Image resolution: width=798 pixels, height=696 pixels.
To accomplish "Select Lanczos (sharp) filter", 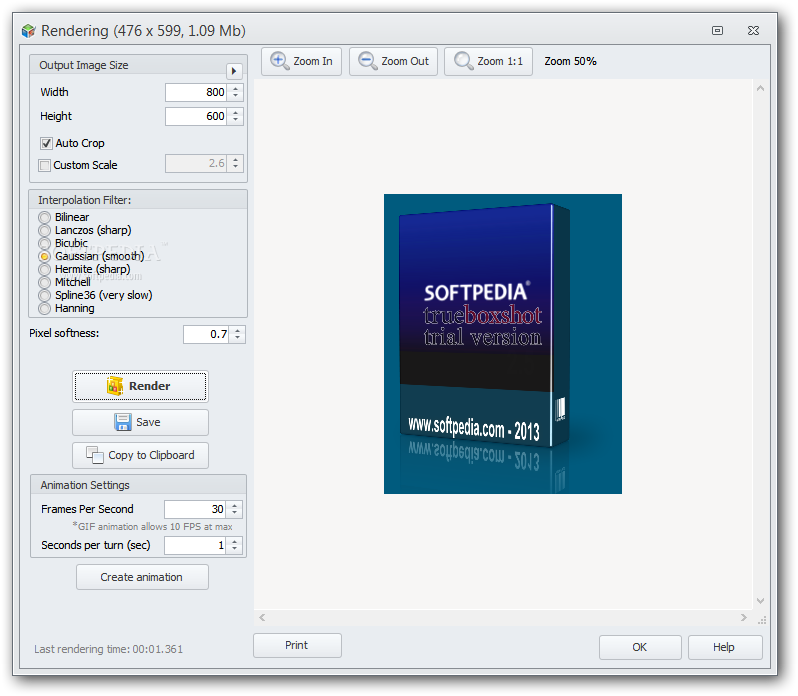I will (x=45, y=230).
